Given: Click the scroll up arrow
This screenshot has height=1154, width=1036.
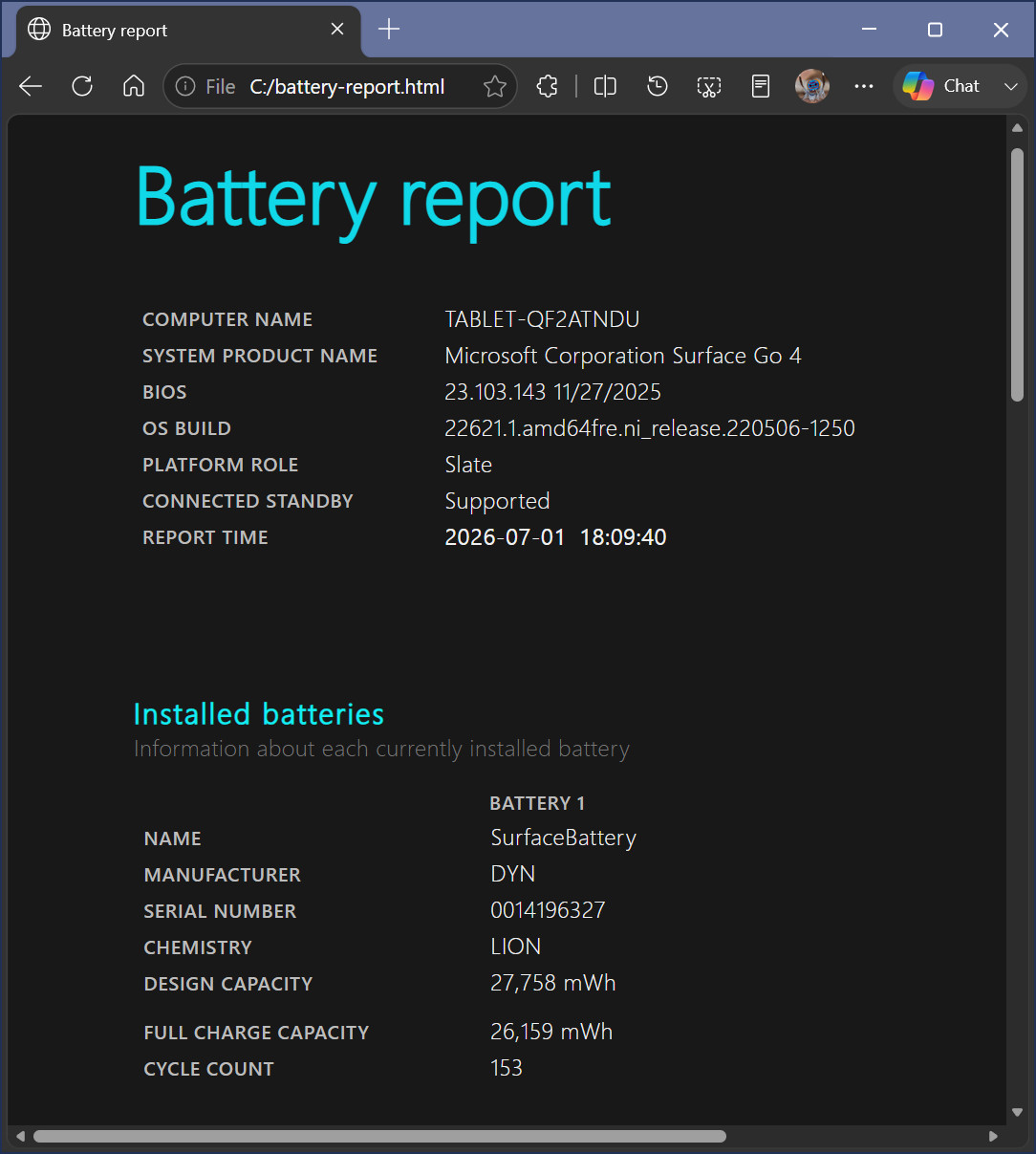Looking at the screenshot, I should (1017, 128).
